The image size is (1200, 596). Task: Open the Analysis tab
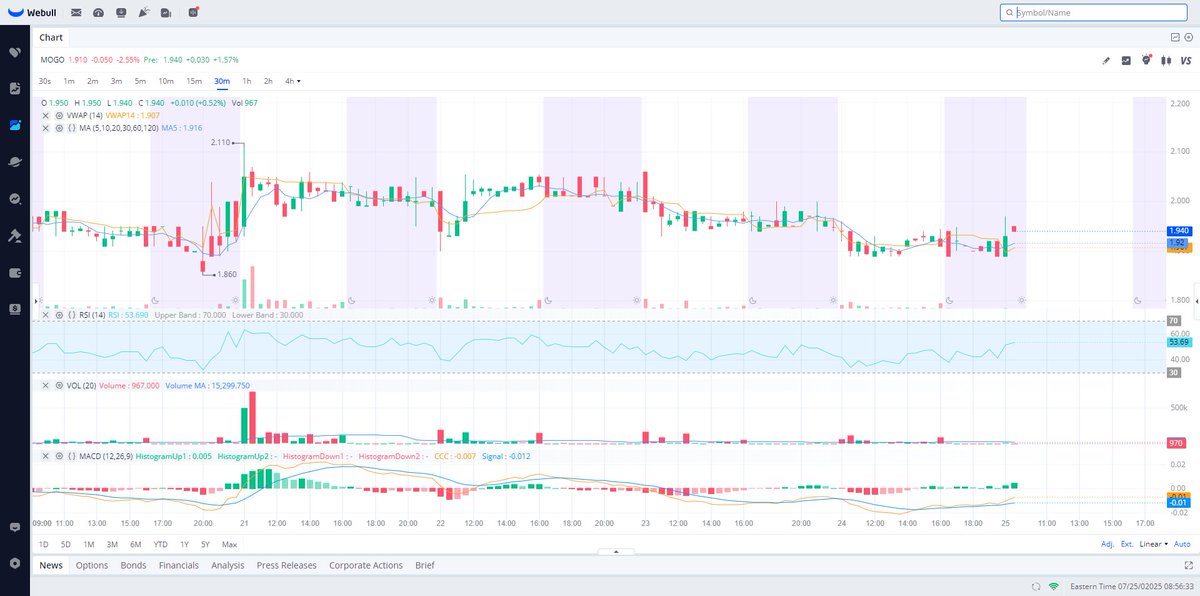point(228,565)
